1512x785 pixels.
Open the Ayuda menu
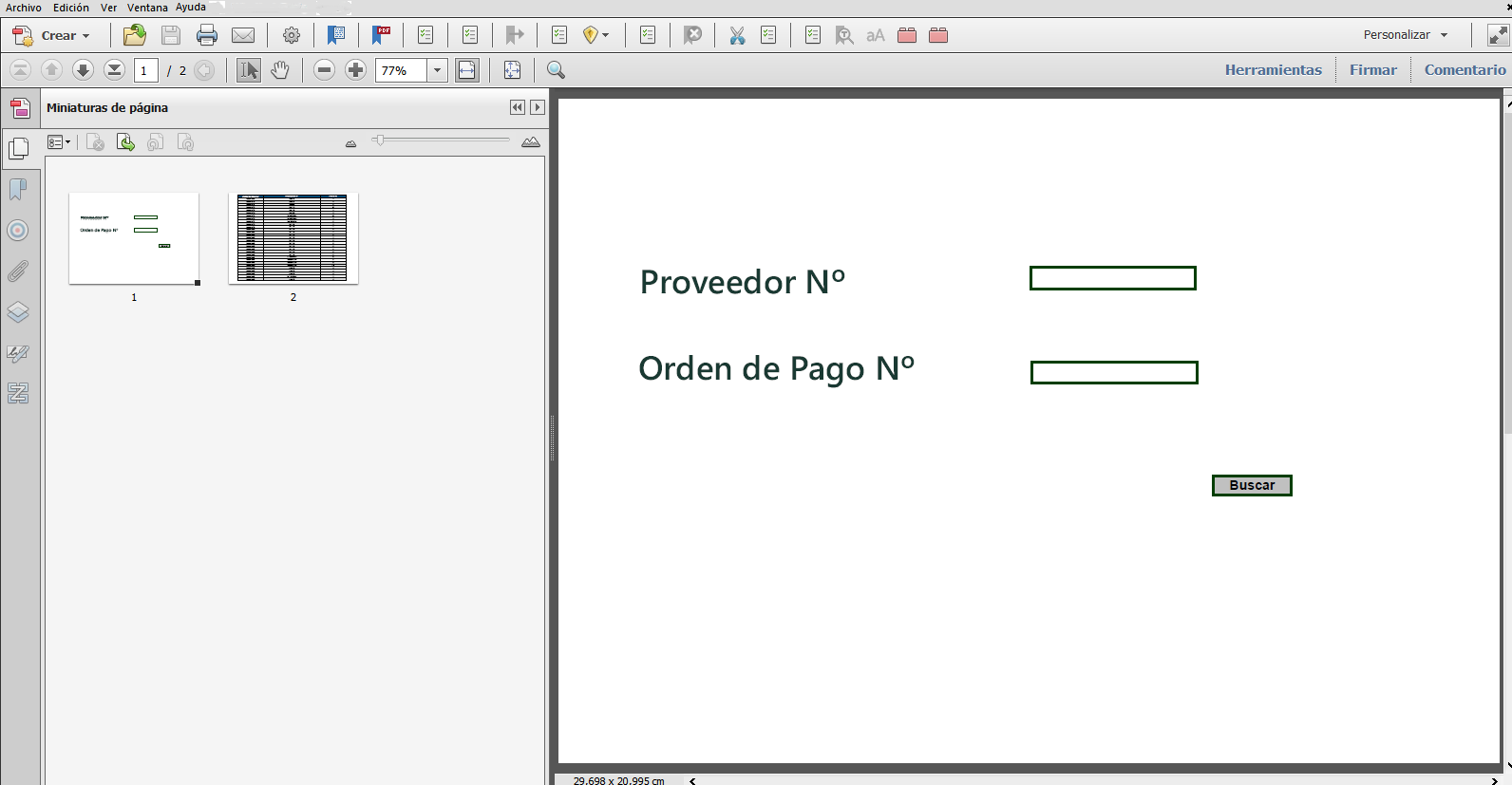coord(191,8)
